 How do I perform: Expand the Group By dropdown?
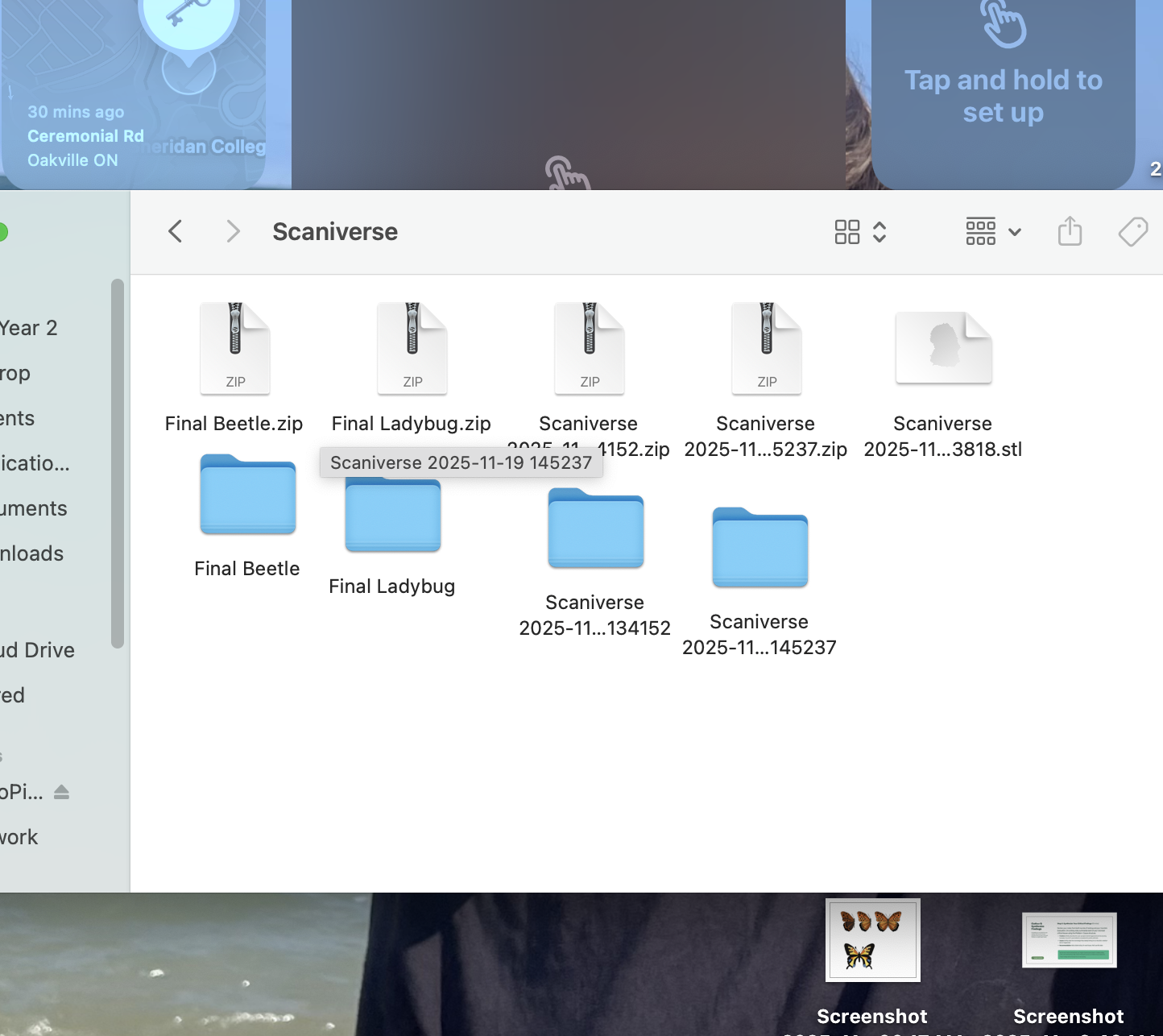click(x=993, y=232)
